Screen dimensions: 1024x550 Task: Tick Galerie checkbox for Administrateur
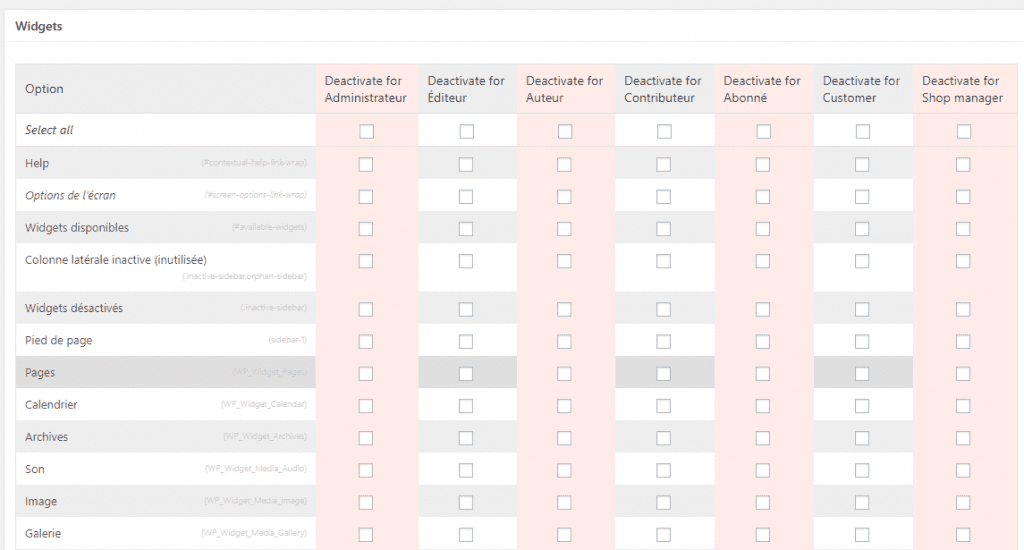[x=366, y=534]
